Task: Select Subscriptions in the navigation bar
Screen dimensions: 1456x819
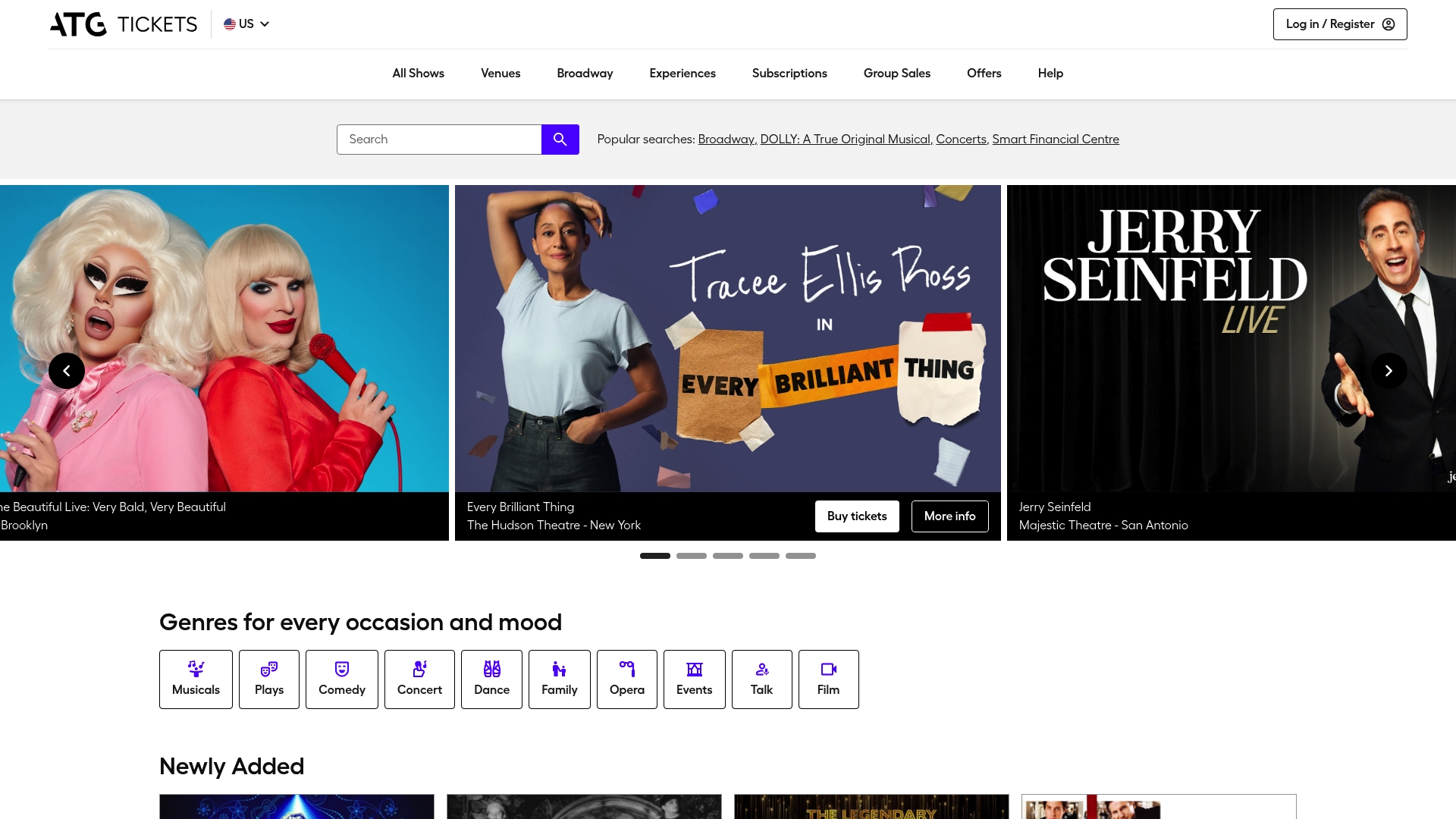Action: click(x=789, y=74)
